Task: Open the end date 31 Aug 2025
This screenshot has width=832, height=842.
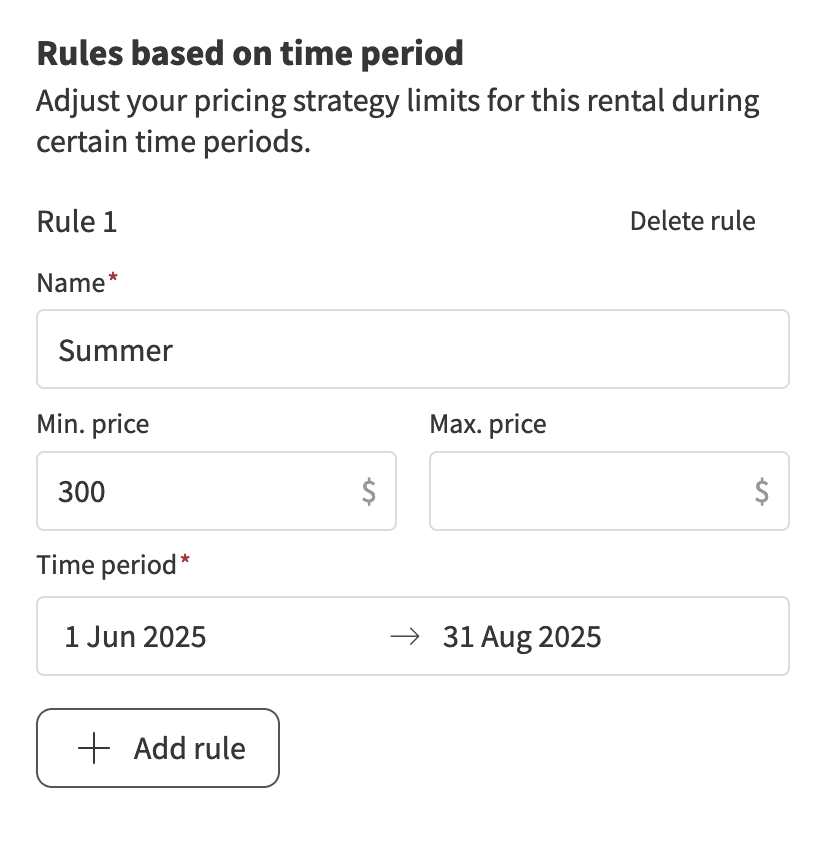Action: click(522, 637)
